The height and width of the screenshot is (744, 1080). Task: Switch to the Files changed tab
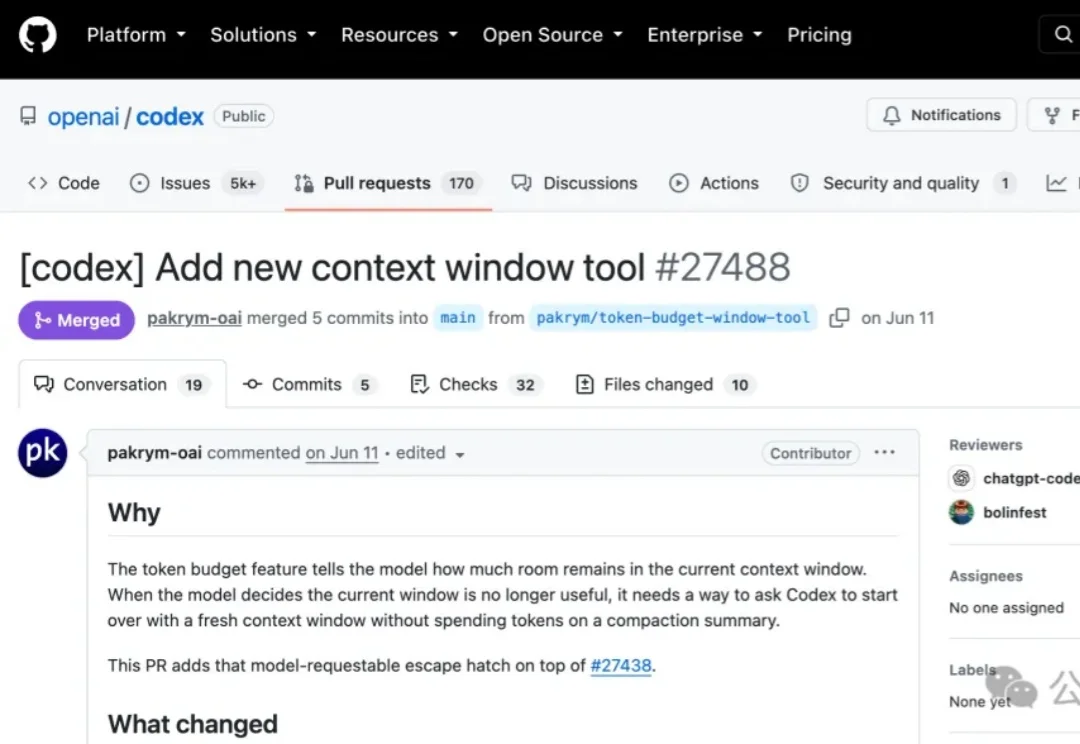coord(666,384)
